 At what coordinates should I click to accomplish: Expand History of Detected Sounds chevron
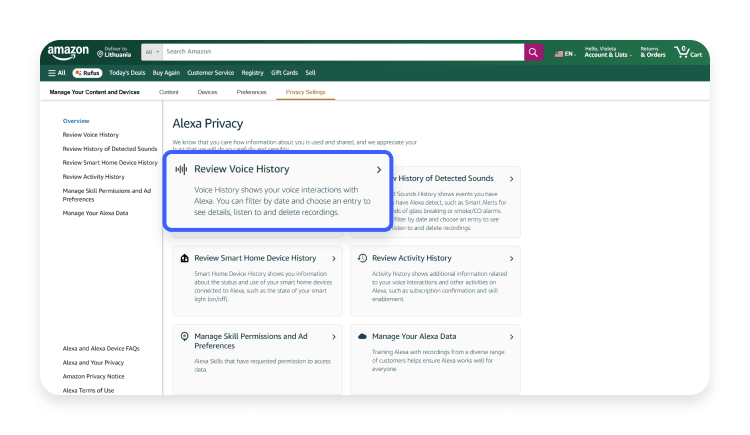511,178
